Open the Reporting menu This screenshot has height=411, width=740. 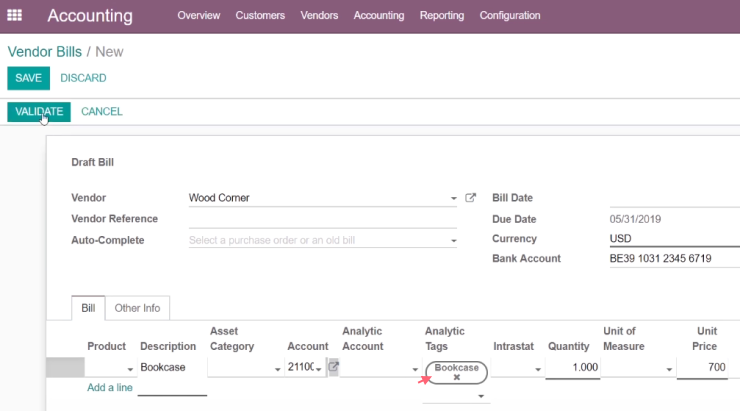coord(442,16)
